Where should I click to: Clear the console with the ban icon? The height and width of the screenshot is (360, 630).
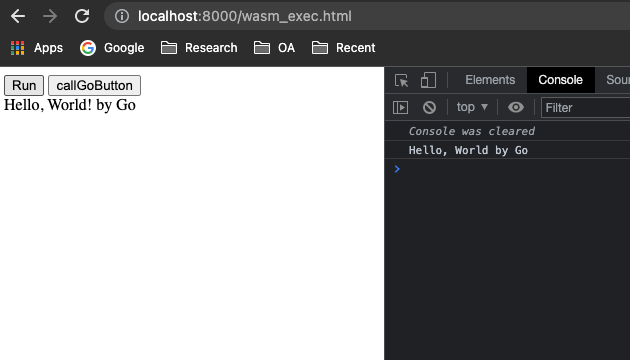429,107
